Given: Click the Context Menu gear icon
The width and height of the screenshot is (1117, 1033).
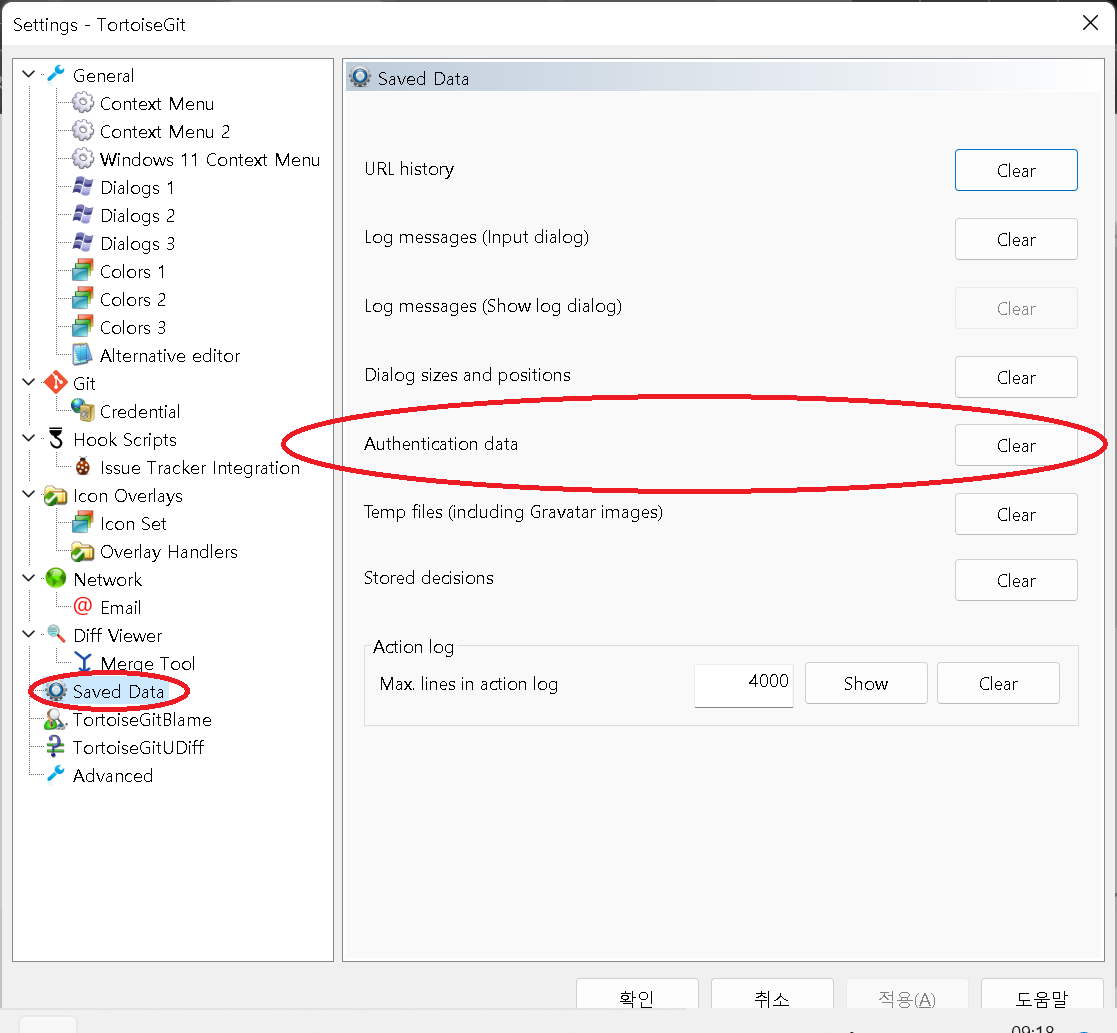Looking at the screenshot, I should tap(83, 103).
